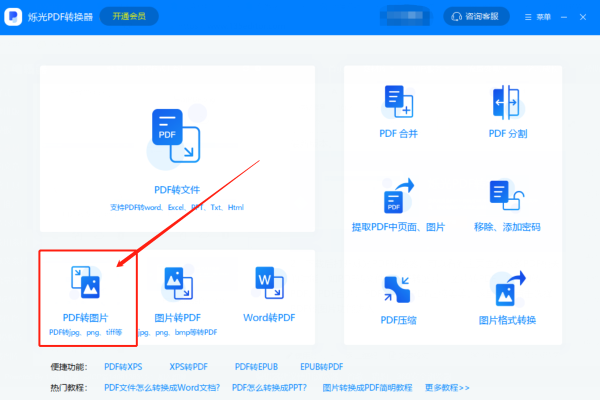Screen dimensions: 600x400
Task: Open the PDF 合并 merge icon
Action: click(x=398, y=101)
